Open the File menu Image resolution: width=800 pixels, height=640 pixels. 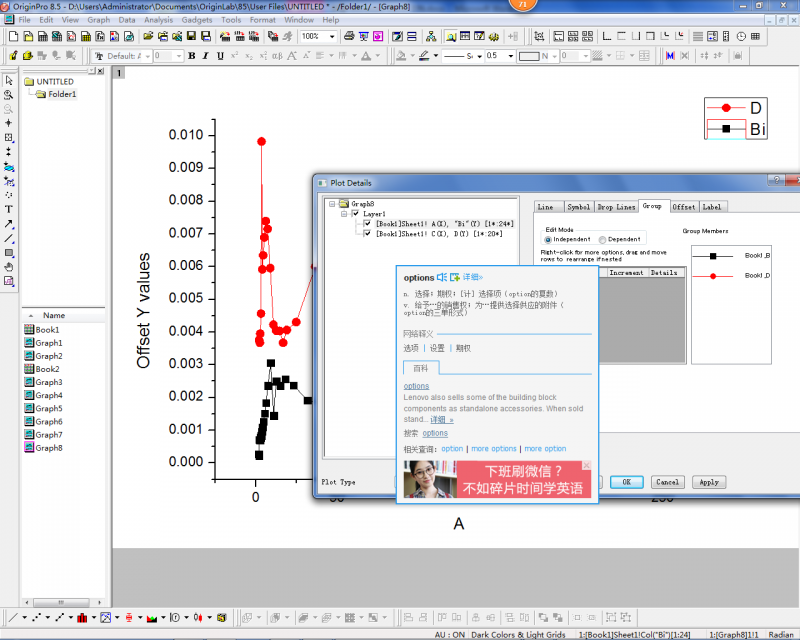pyautogui.click(x=24, y=20)
